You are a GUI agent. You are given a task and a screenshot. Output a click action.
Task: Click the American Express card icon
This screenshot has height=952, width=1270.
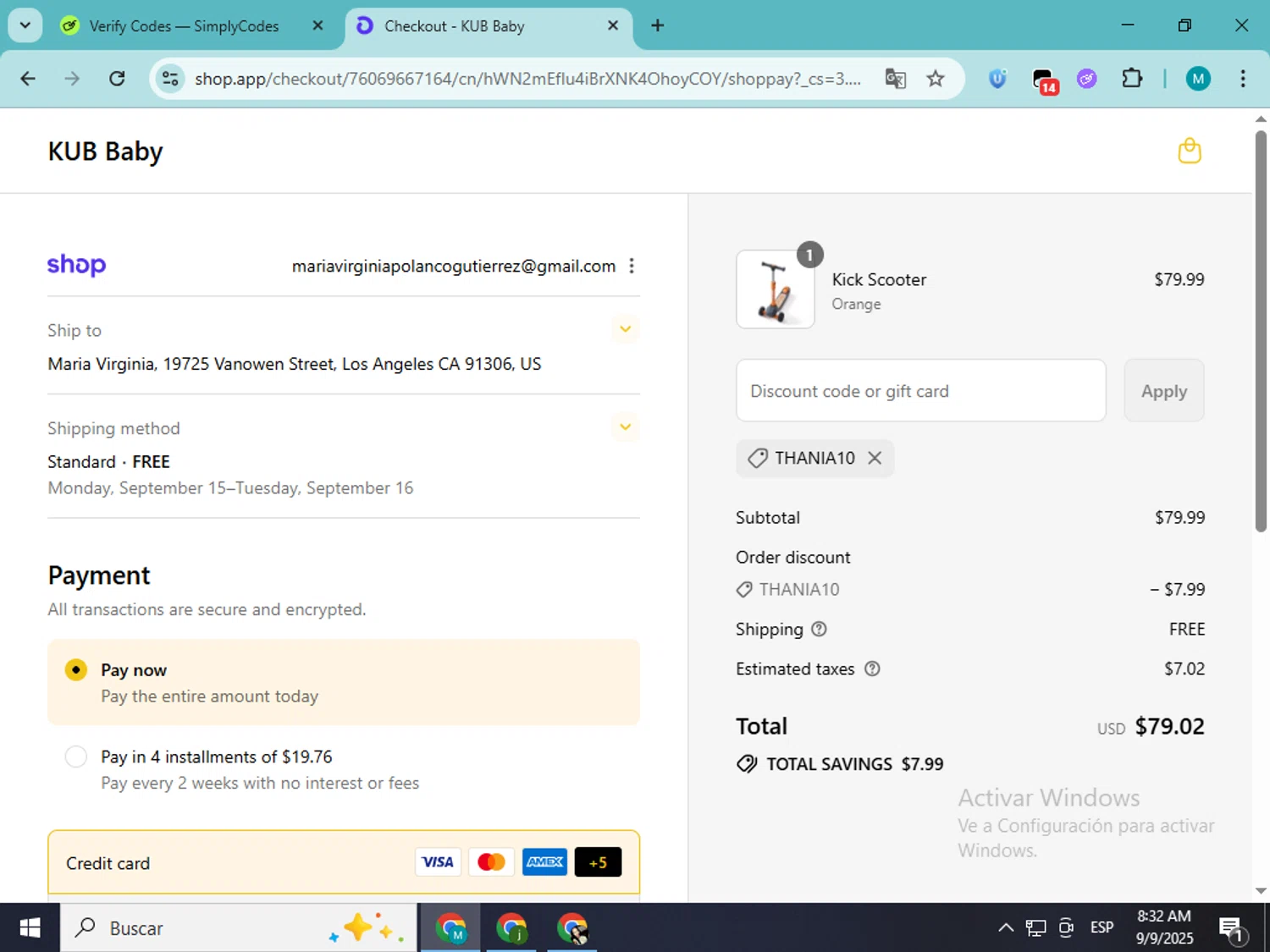coord(544,861)
